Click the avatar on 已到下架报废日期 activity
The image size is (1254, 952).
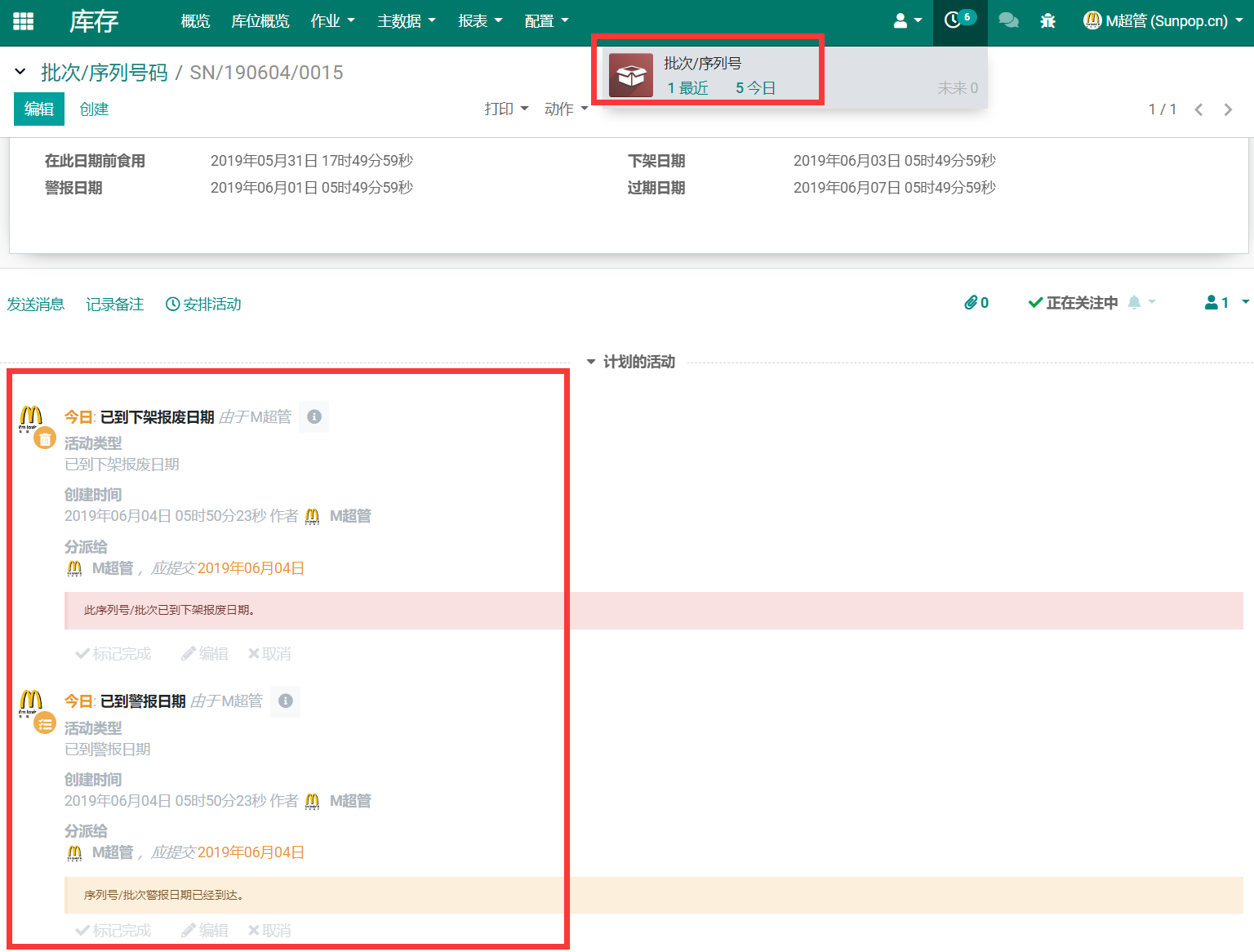pyautogui.click(x=30, y=417)
